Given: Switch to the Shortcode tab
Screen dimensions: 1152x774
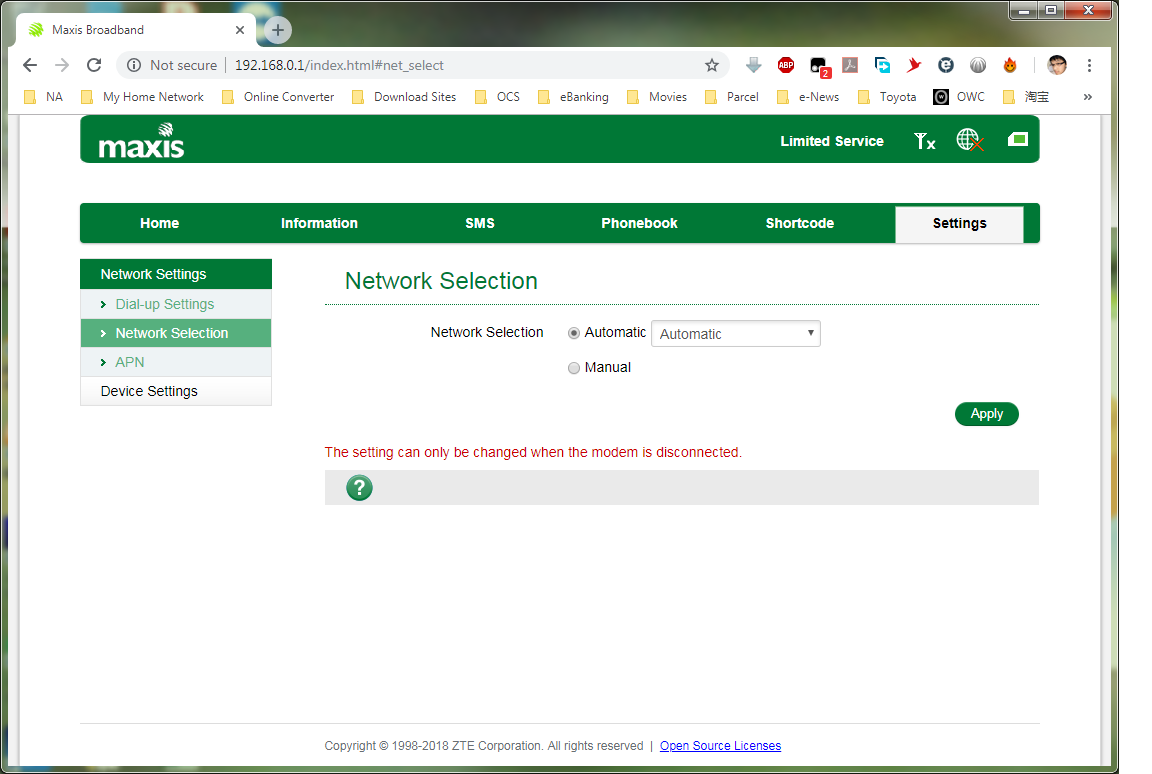Looking at the screenshot, I should pyautogui.click(x=799, y=223).
